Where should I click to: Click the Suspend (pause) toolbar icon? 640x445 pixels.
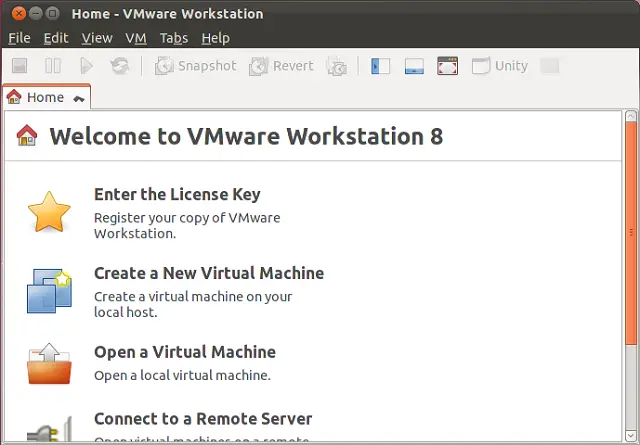point(53,66)
